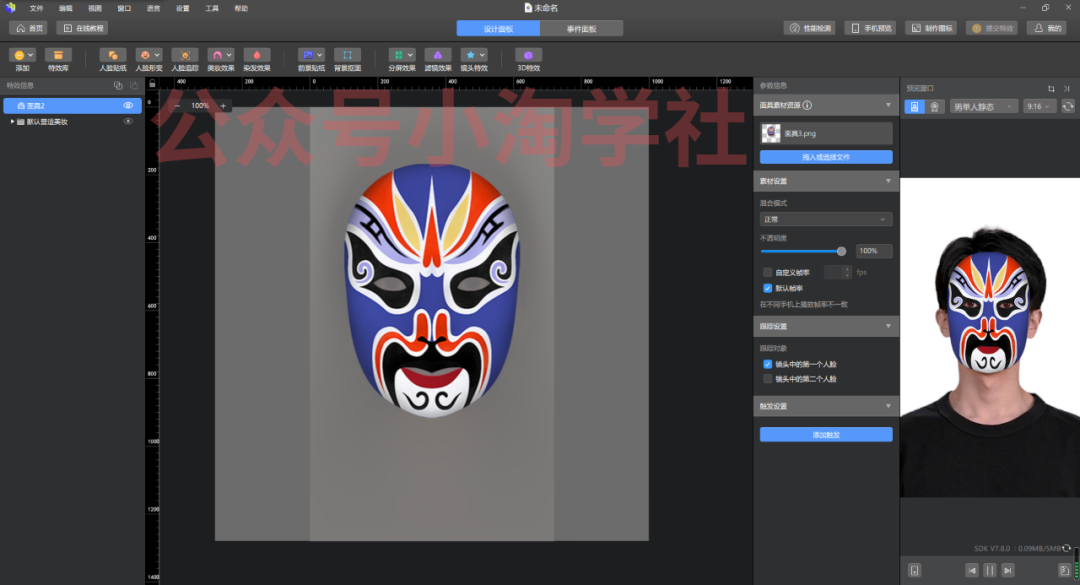Check 镜头中的第二个人脸 option
1080x585 pixels.
[x=767, y=379]
